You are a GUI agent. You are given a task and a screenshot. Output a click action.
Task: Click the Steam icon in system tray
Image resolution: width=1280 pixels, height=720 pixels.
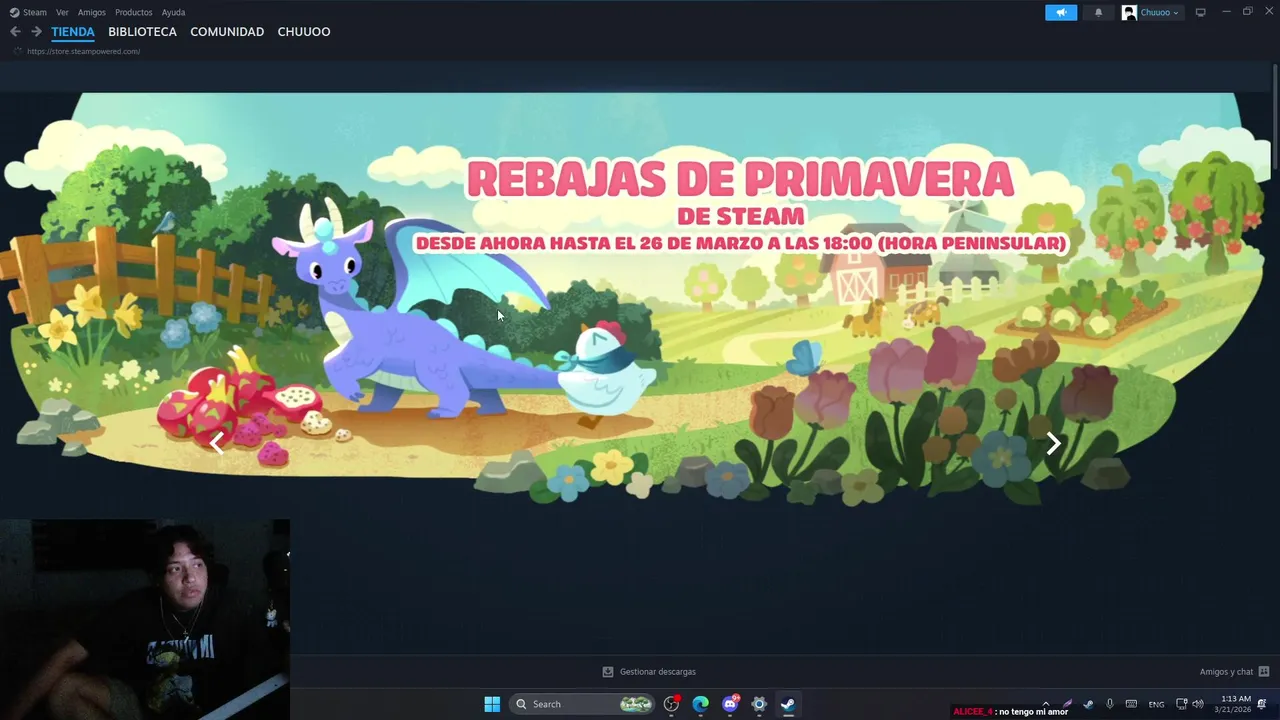tap(1089, 704)
